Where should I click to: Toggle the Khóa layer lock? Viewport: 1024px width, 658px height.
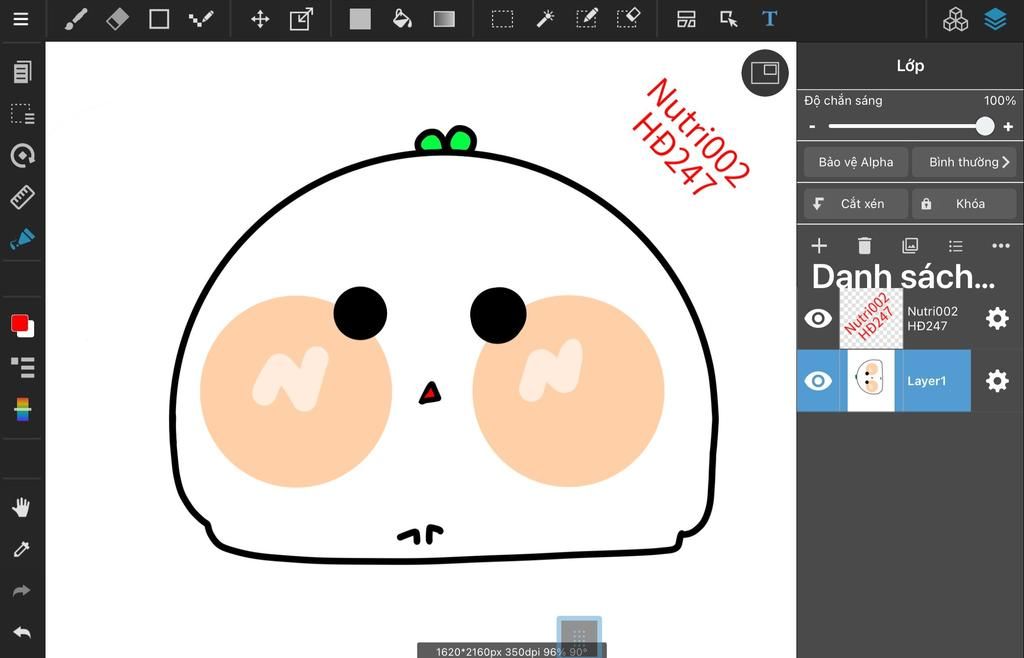click(964, 204)
